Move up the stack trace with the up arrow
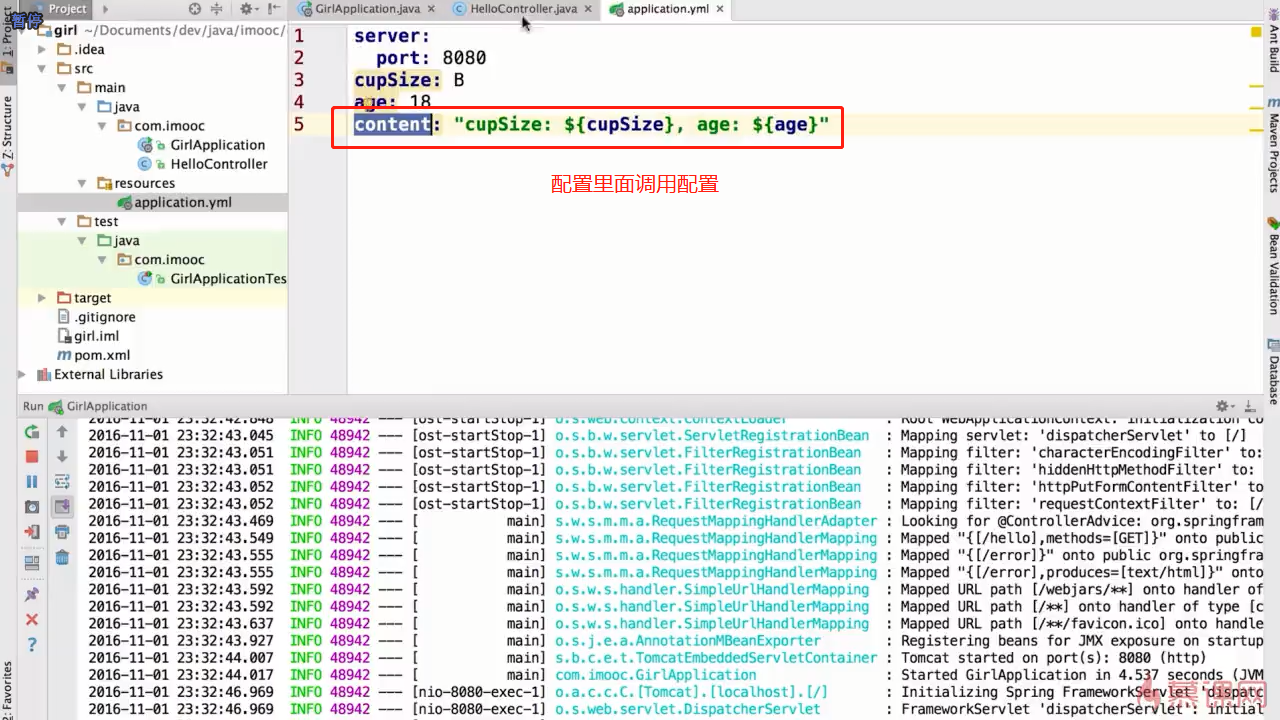Image resolution: width=1280 pixels, height=720 pixels. tap(62, 432)
